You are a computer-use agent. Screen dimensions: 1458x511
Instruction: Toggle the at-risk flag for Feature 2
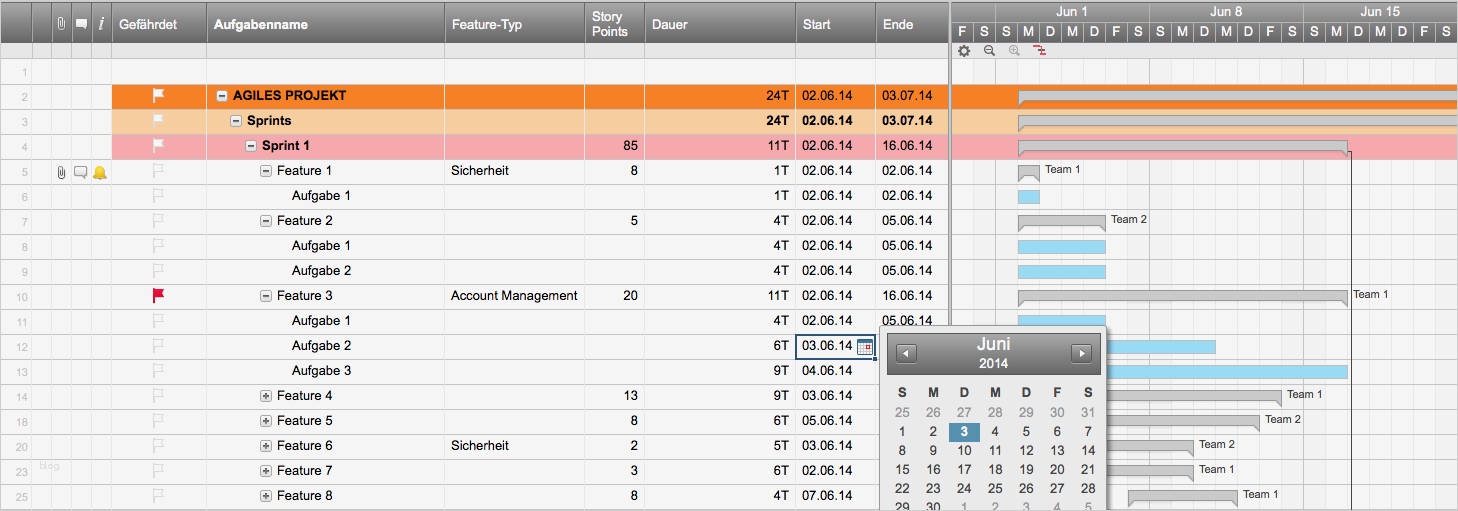[x=158, y=221]
